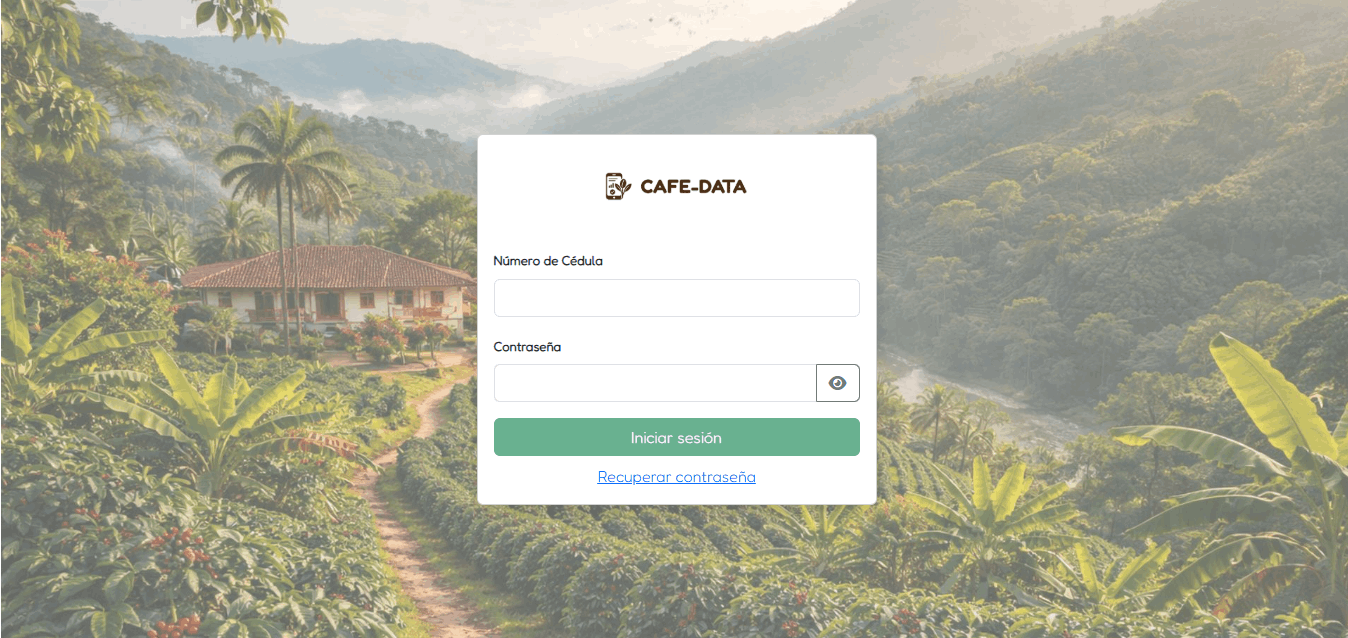Toggle password visibility with the eye icon

point(838,383)
